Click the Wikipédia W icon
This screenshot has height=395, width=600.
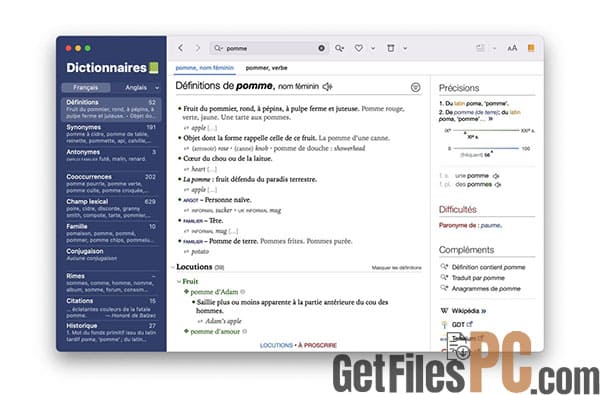(x=444, y=311)
